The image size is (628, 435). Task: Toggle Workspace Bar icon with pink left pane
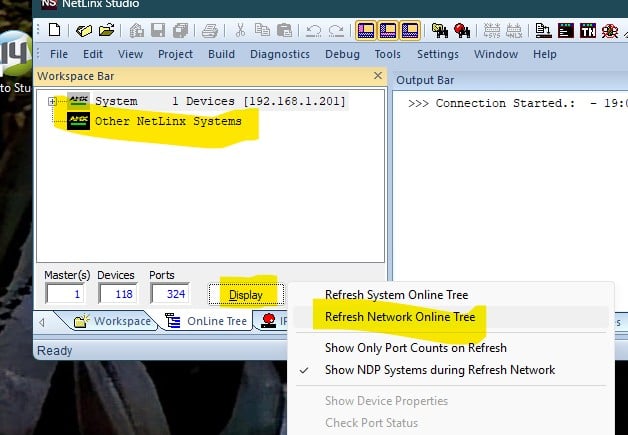point(366,30)
